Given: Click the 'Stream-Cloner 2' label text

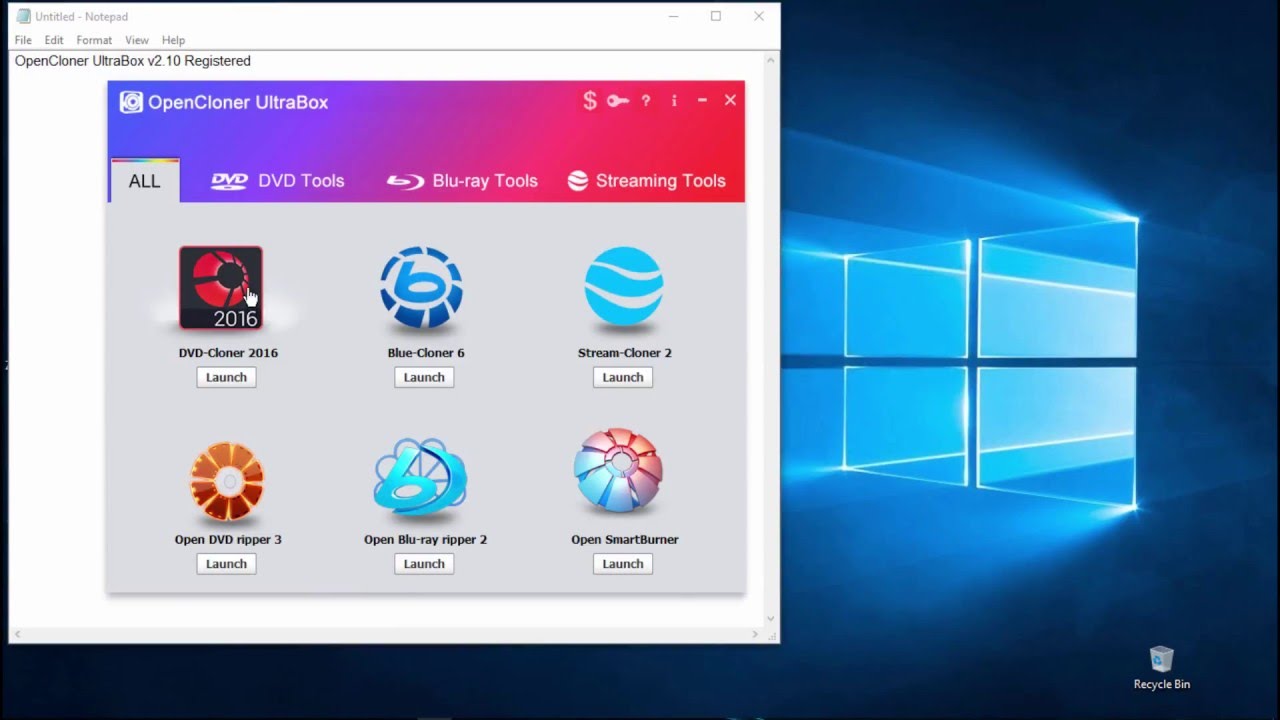Looking at the screenshot, I should tap(625, 353).
